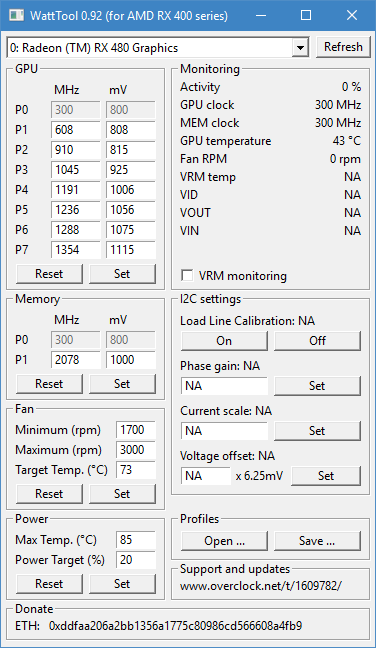Select the Power Target percent field
Image resolution: width=376 pixels, height=648 pixels.
[136, 560]
